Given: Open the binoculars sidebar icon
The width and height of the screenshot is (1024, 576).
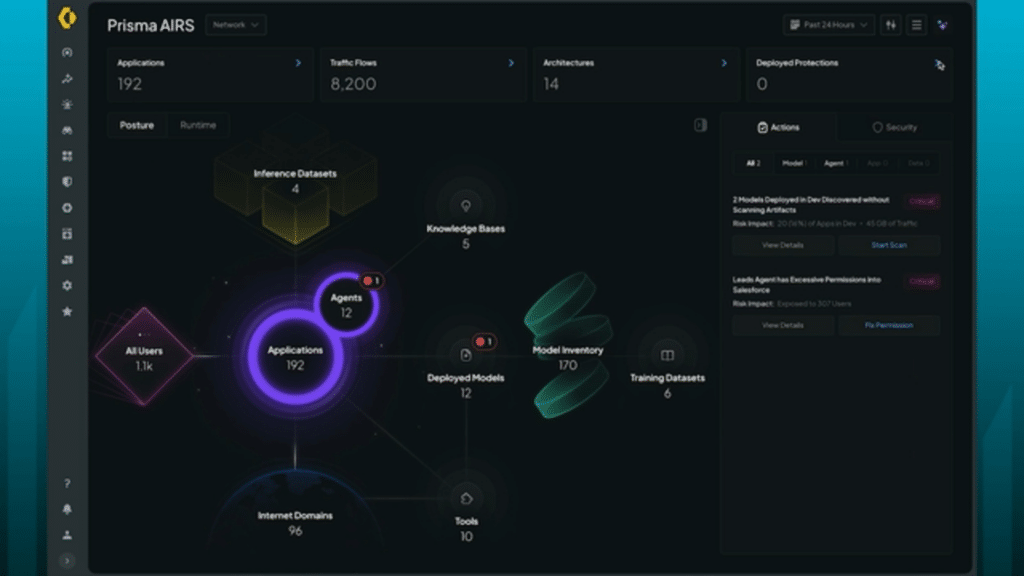Looking at the screenshot, I should (x=67, y=130).
